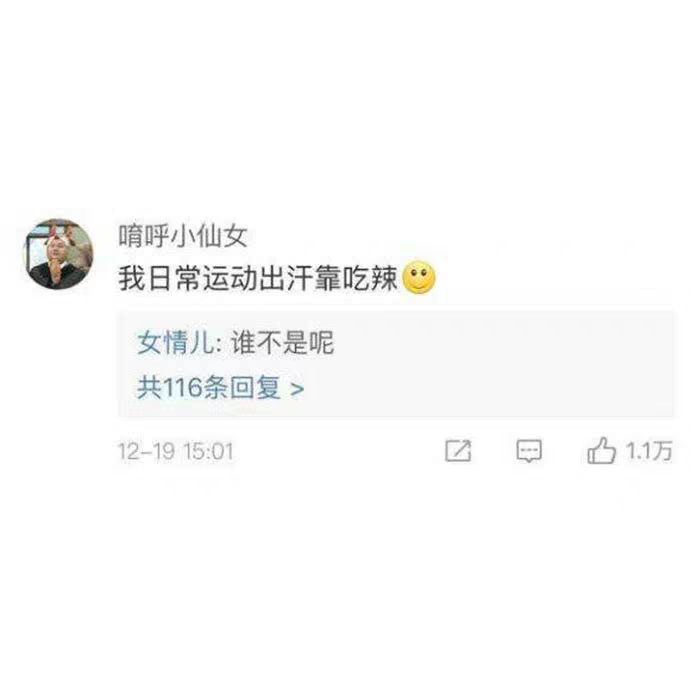Open the comment bubble reply icon
Viewport: 690px width, 690px height.
[x=529, y=451]
